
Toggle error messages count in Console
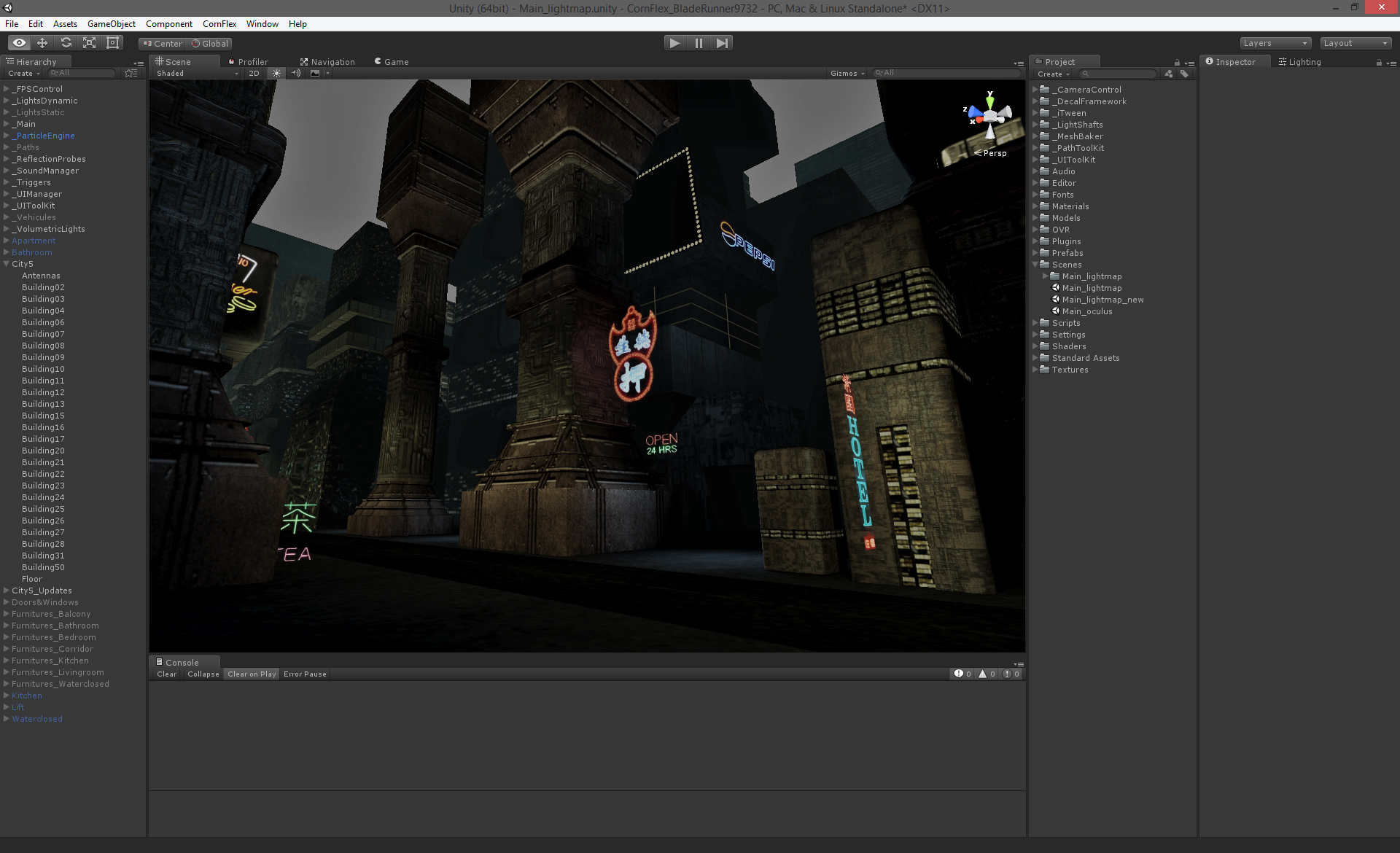point(1011,674)
